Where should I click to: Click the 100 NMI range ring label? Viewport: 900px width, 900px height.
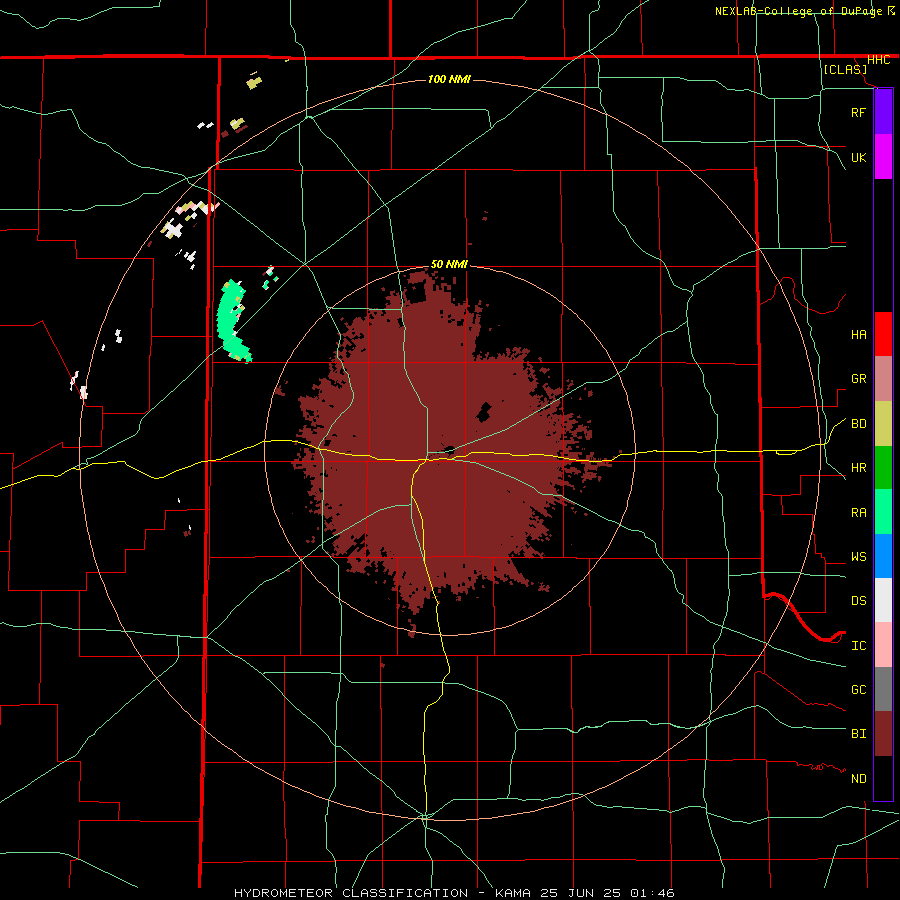click(449, 79)
